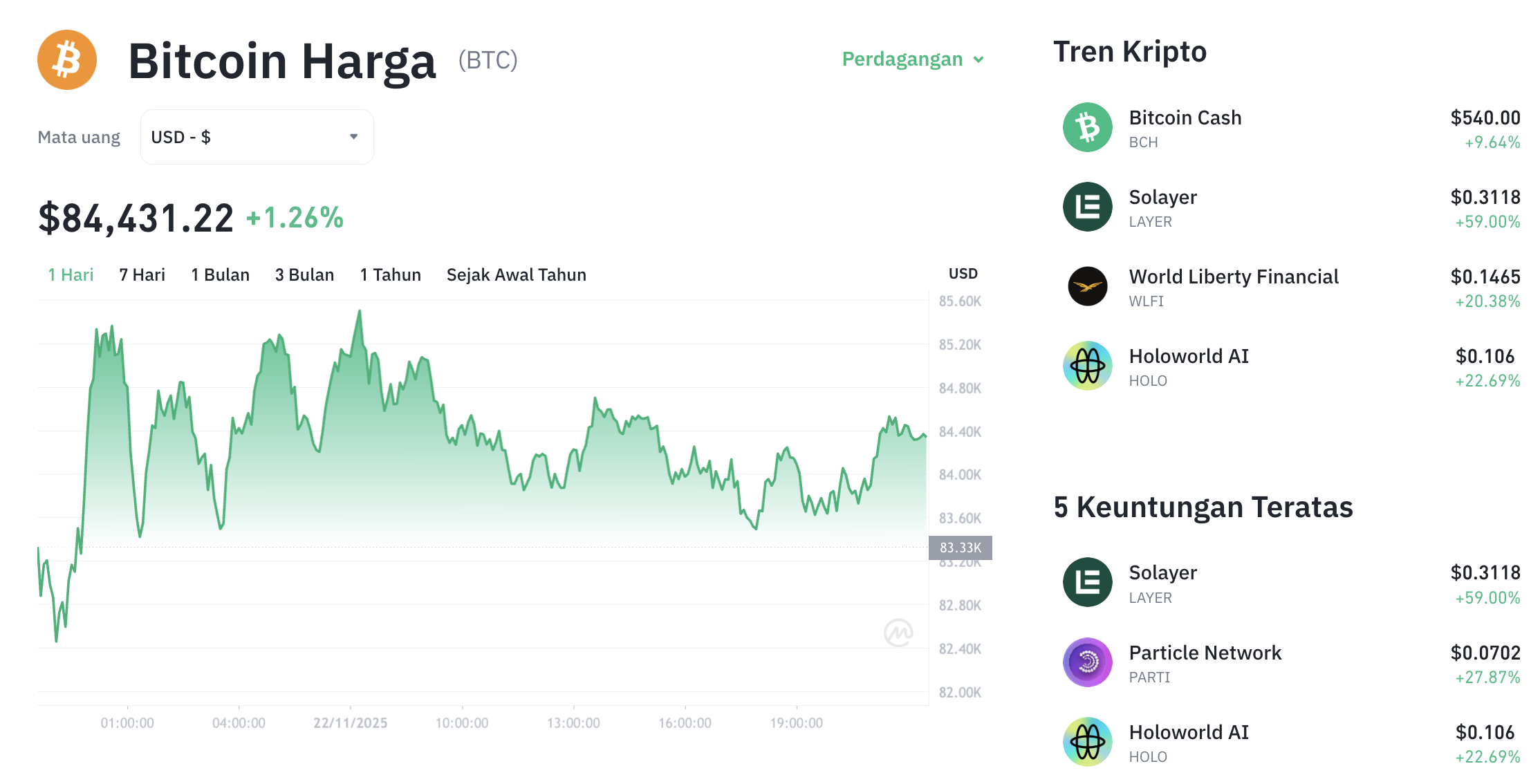The height and width of the screenshot is (784, 1531).
Task: Switch to the 7 Hari tab
Action: (x=141, y=274)
